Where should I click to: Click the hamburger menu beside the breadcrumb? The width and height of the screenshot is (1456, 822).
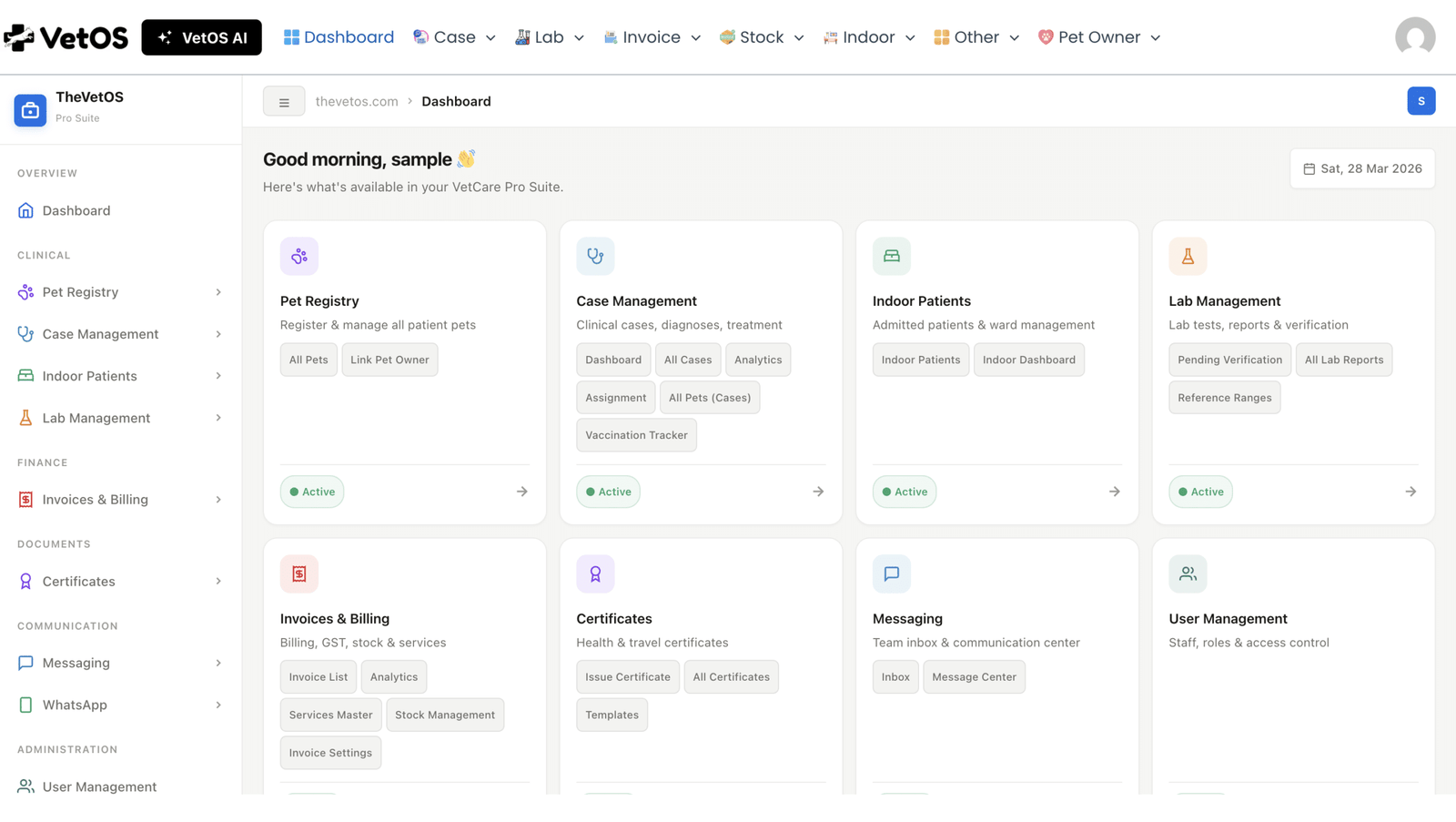point(284,100)
